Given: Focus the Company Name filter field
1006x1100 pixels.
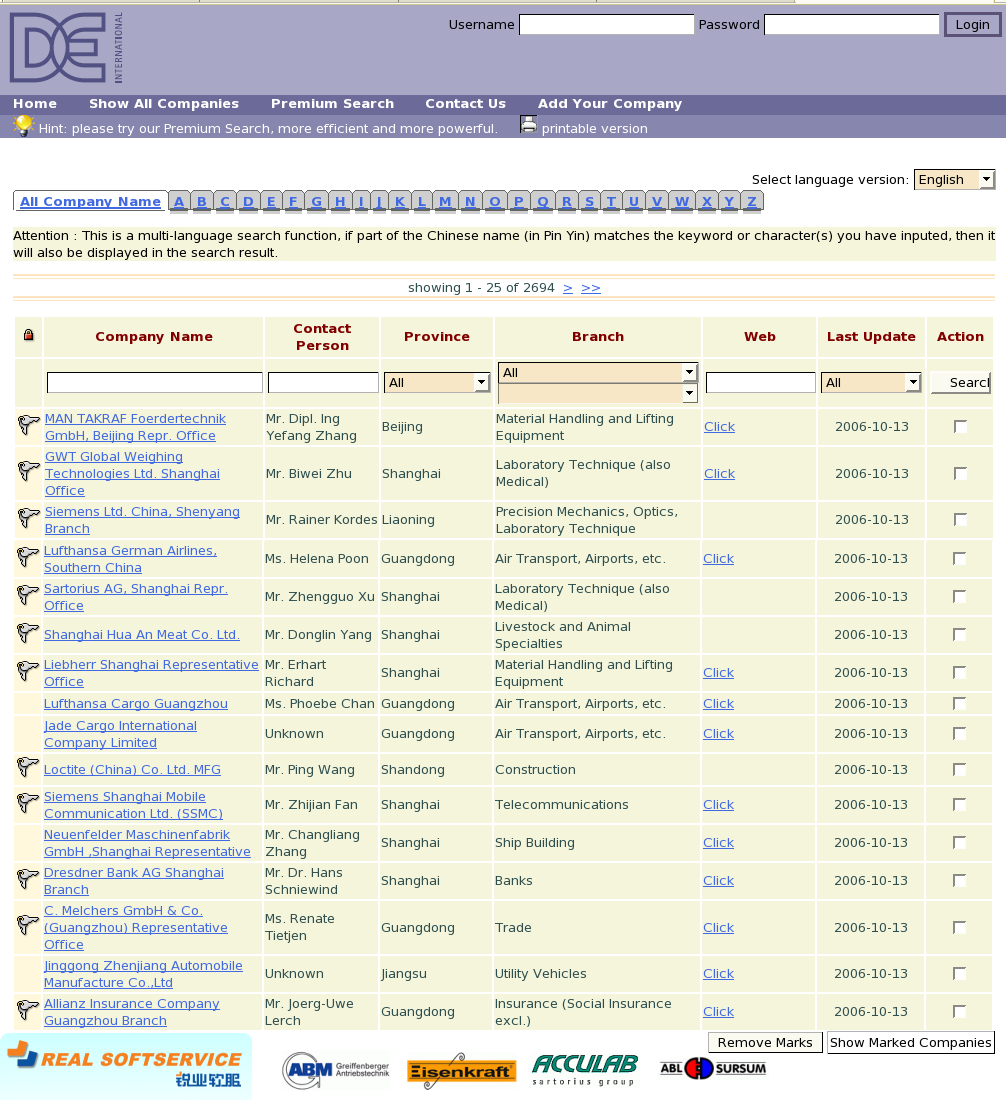Looking at the screenshot, I should (x=154, y=382).
